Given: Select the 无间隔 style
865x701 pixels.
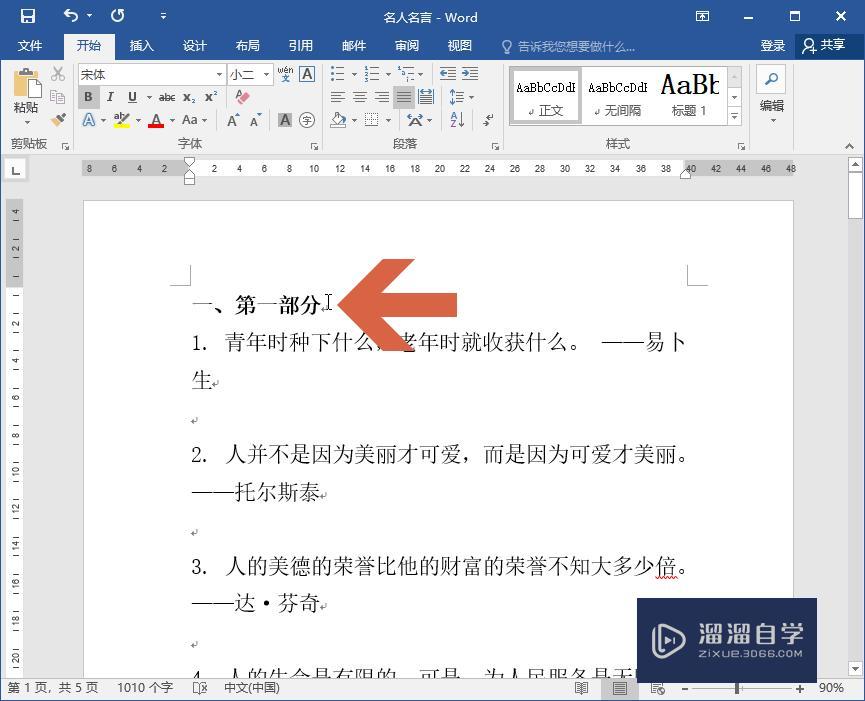Looking at the screenshot, I should pyautogui.click(x=617, y=96).
